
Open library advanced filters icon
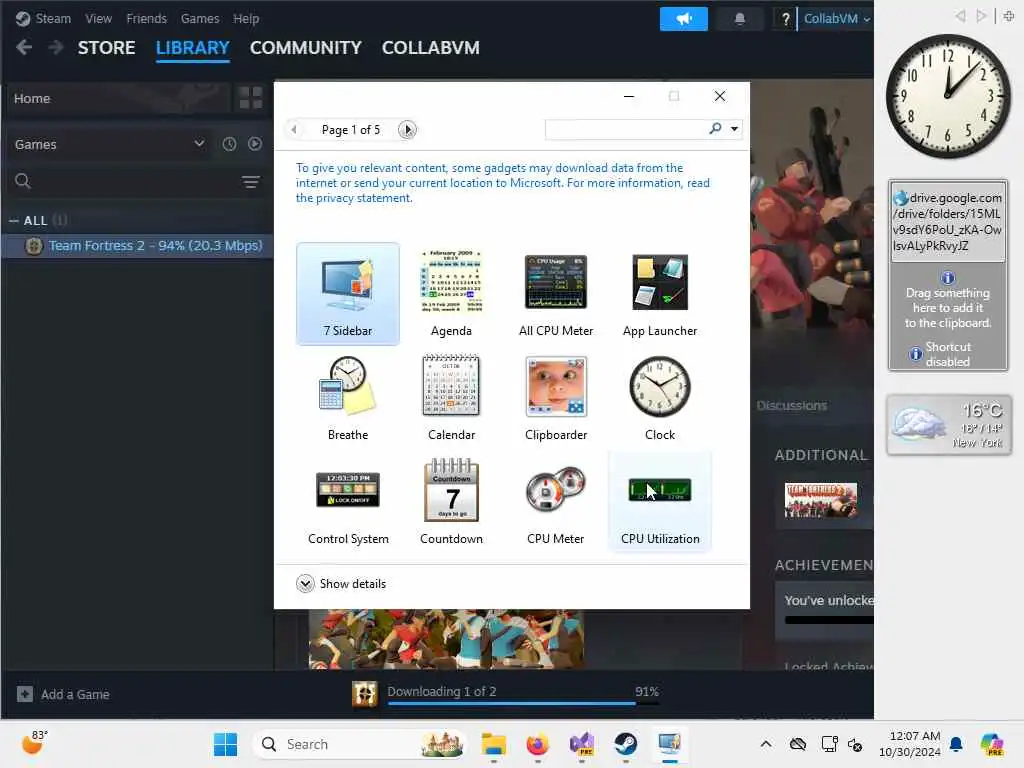251,182
